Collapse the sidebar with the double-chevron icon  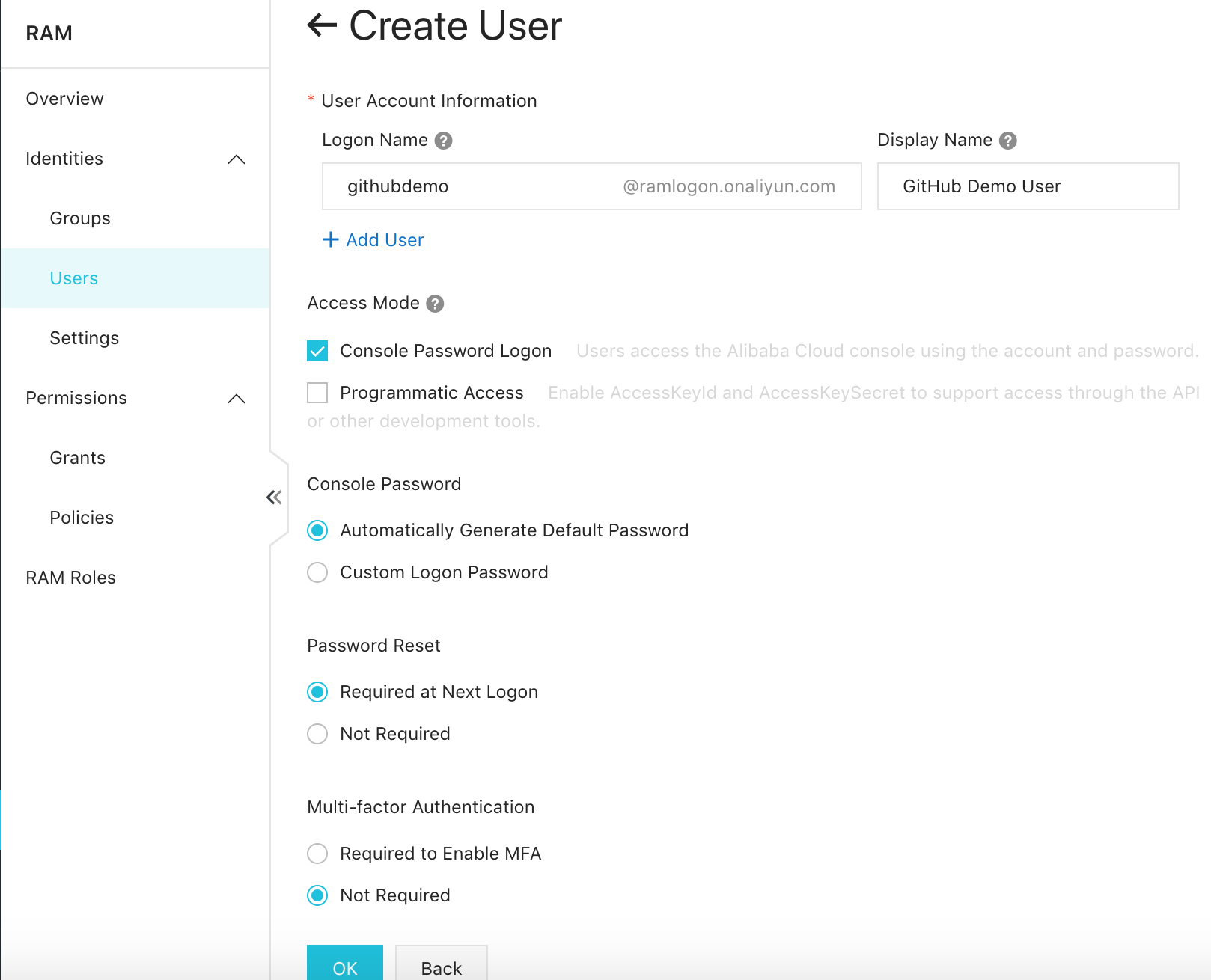(x=274, y=497)
